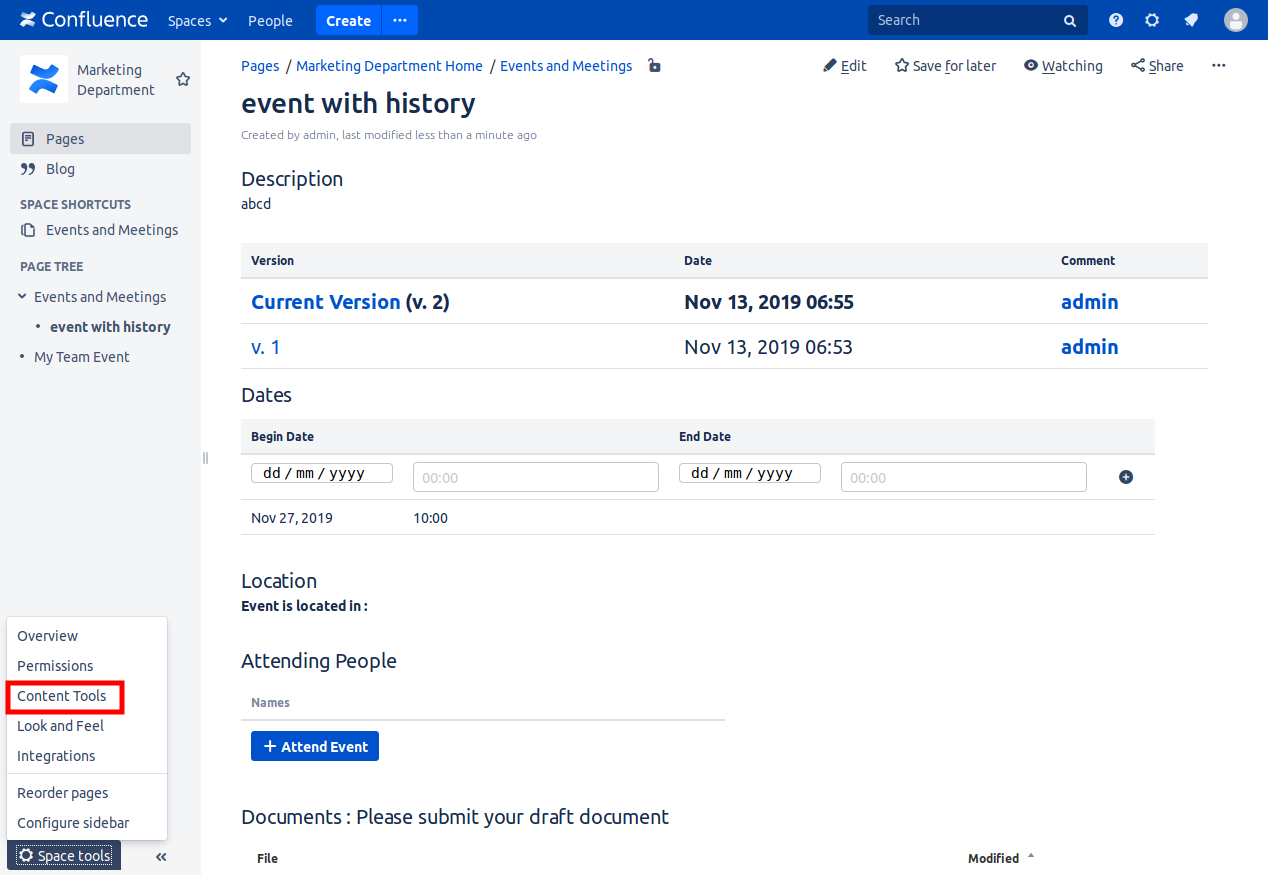The width and height of the screenshot is (1268, 875).
Task: Open the v. 1 version link
Action: pyautogui.click(x=266, y=347)
